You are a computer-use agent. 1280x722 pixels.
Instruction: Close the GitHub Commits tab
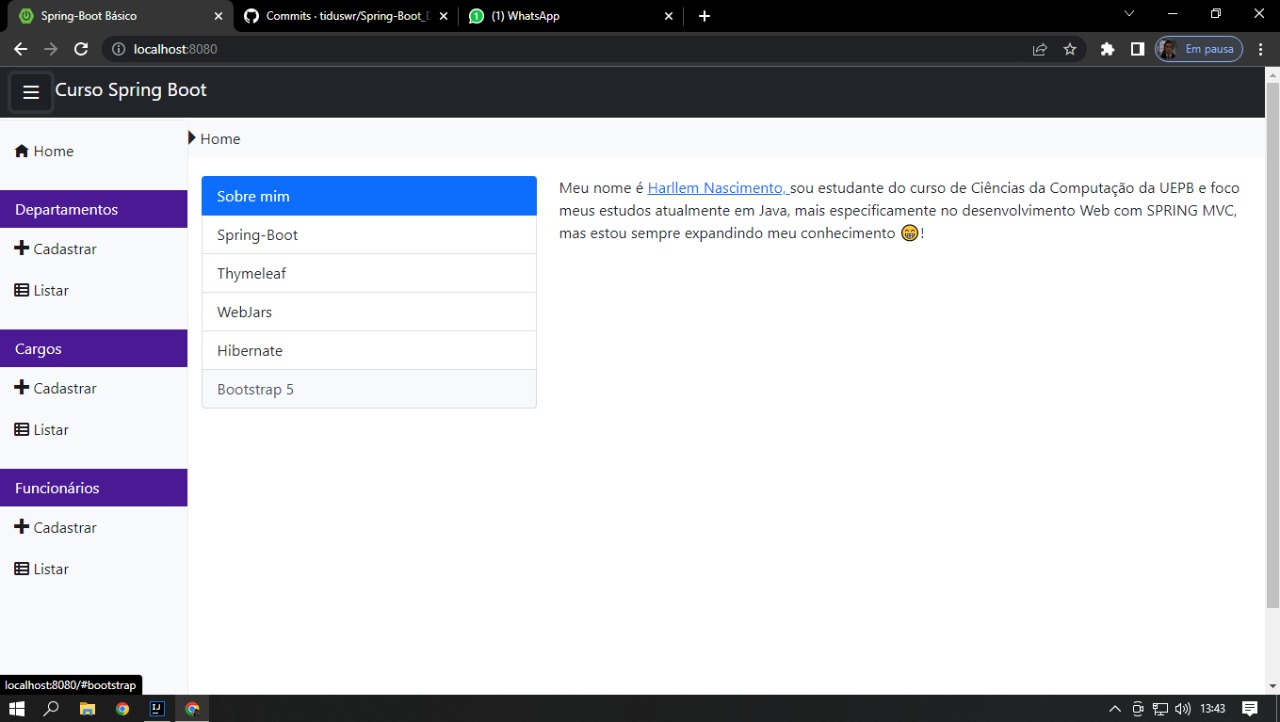443,16
